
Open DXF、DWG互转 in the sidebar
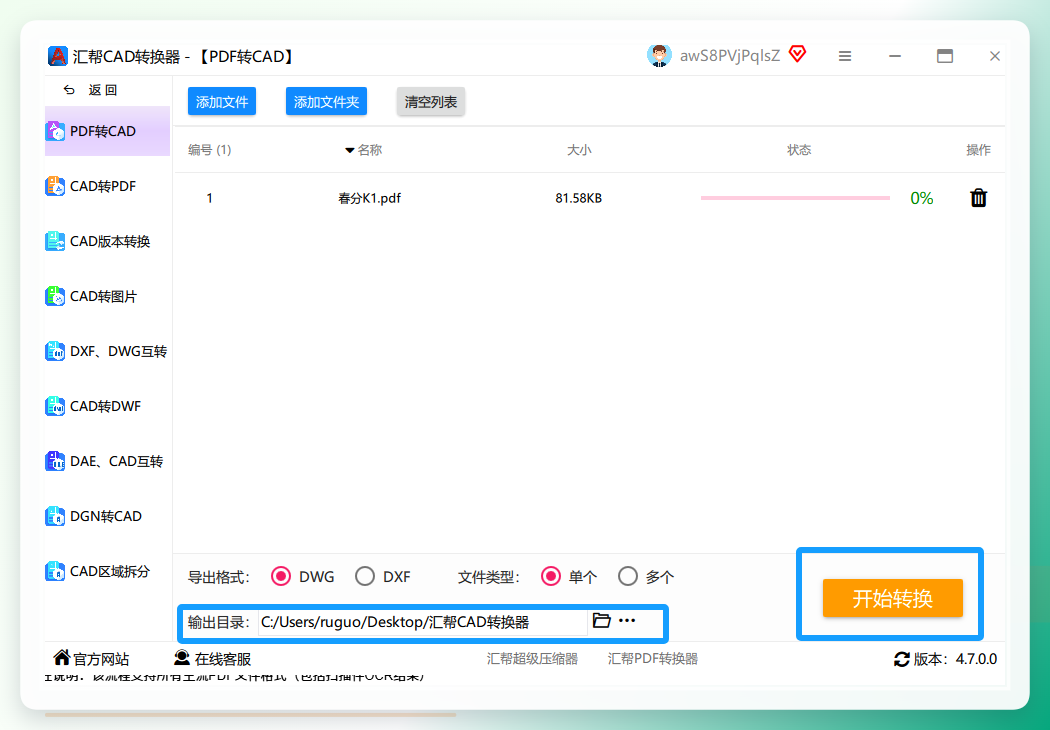click(x=107, y=351)
